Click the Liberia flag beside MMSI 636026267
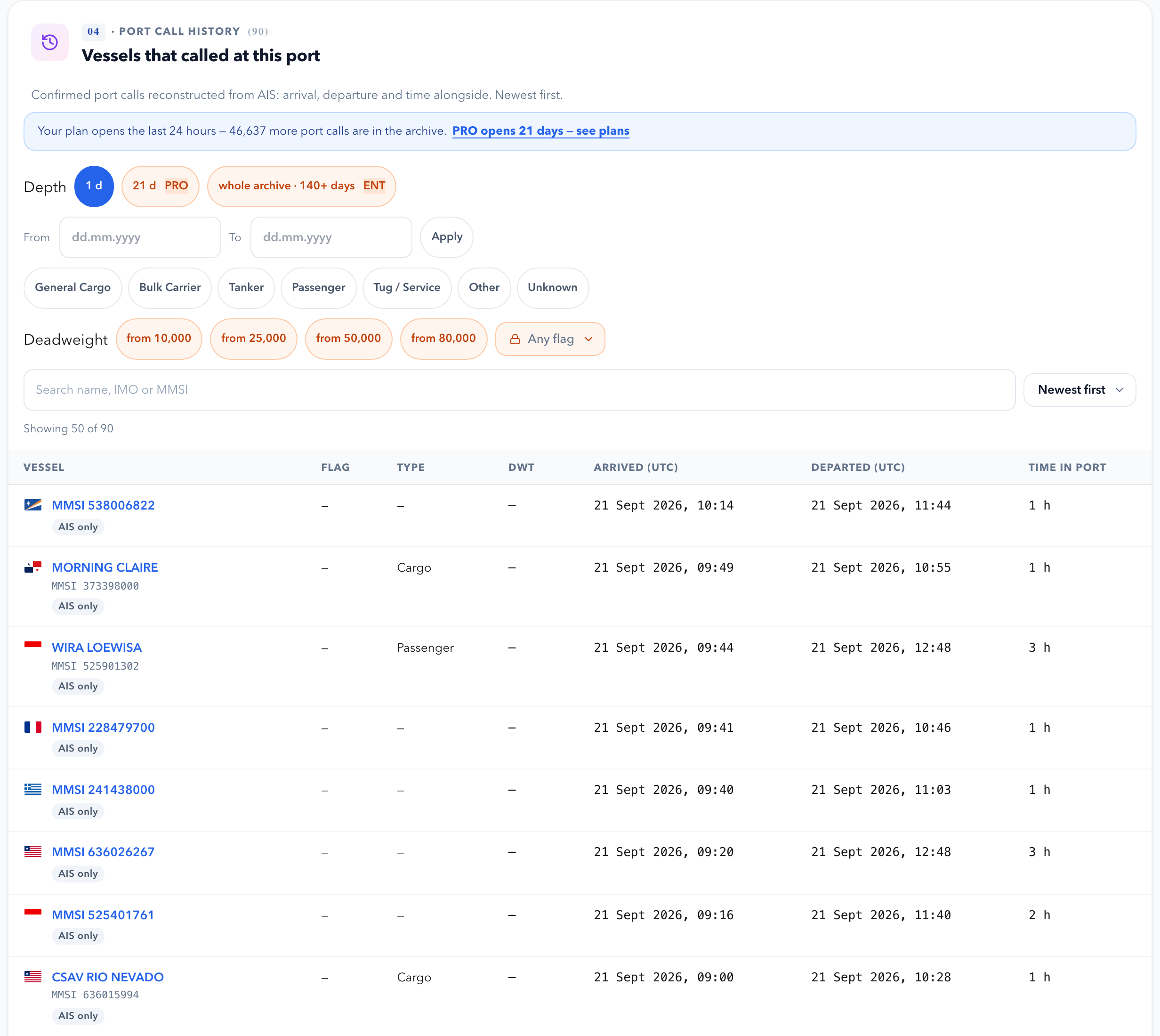Viewport: 1160px width, 1036px height. click(x=33, y=851)
